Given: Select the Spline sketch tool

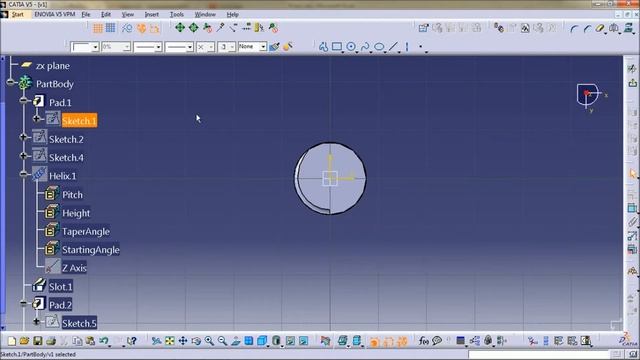Looking at the screenshot, I should coord(364,47).
